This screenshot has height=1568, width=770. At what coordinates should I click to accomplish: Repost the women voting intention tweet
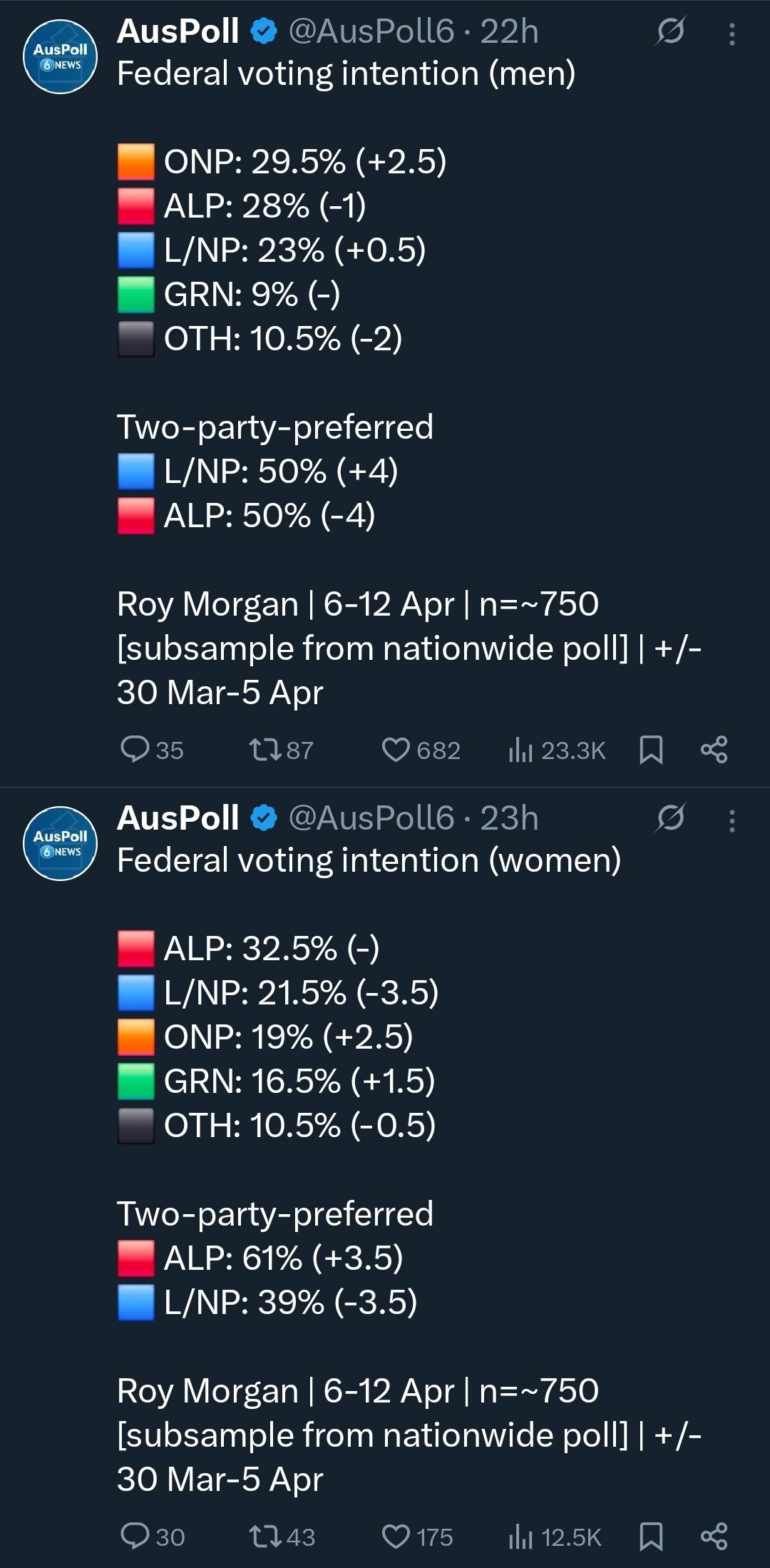[x=265, y=1536]
